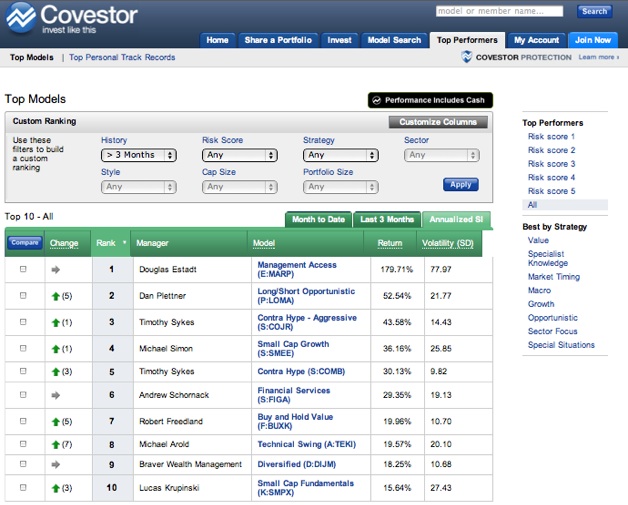Click Michael Simon's green up arrow
This screenshot has height=505, width=628.
pyautogui.click(x=56, y=349)
